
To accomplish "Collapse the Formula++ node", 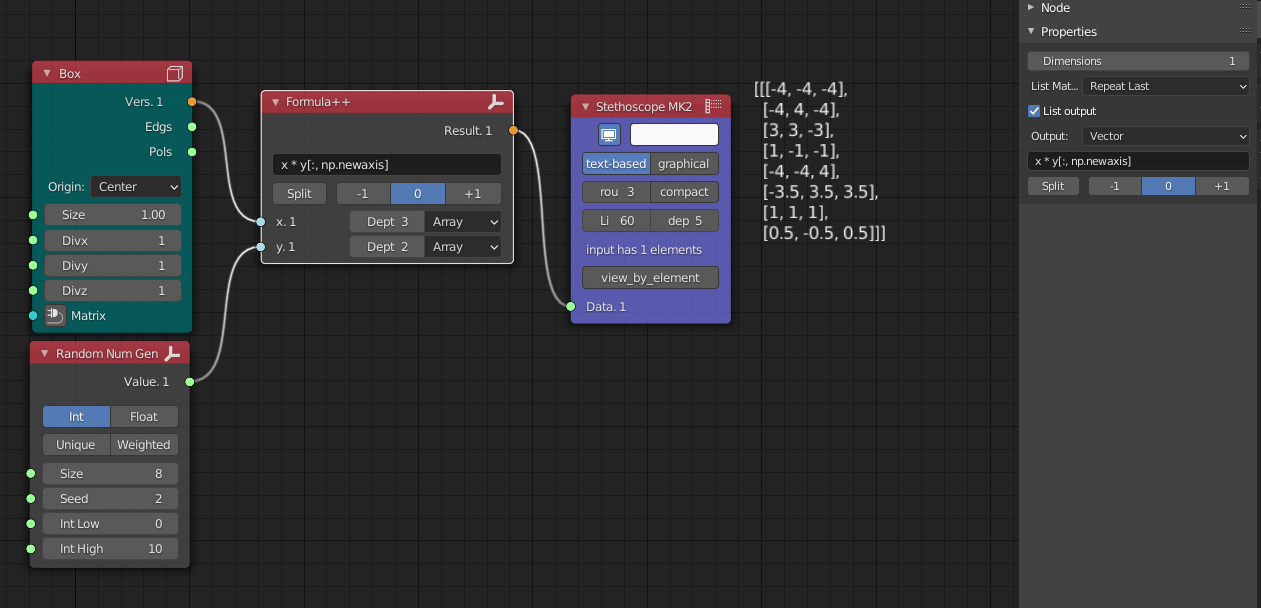I will coord(275,102).
